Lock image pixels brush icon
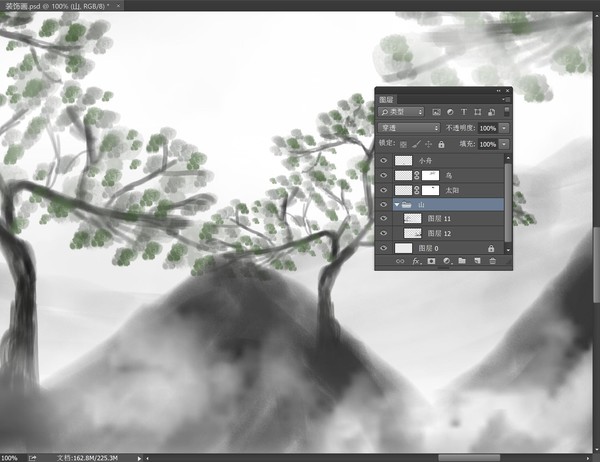The width and height of the screenshot is (600, 462). [x=416, y=144]
